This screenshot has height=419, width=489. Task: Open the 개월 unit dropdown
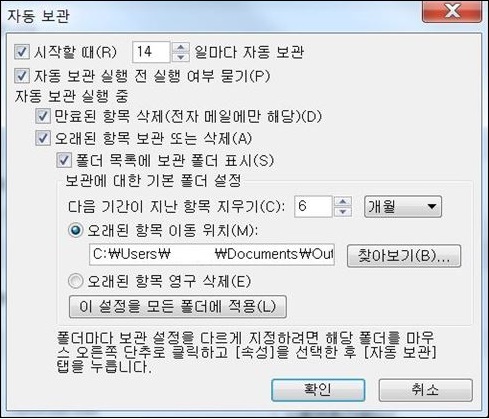pos(403,207)
